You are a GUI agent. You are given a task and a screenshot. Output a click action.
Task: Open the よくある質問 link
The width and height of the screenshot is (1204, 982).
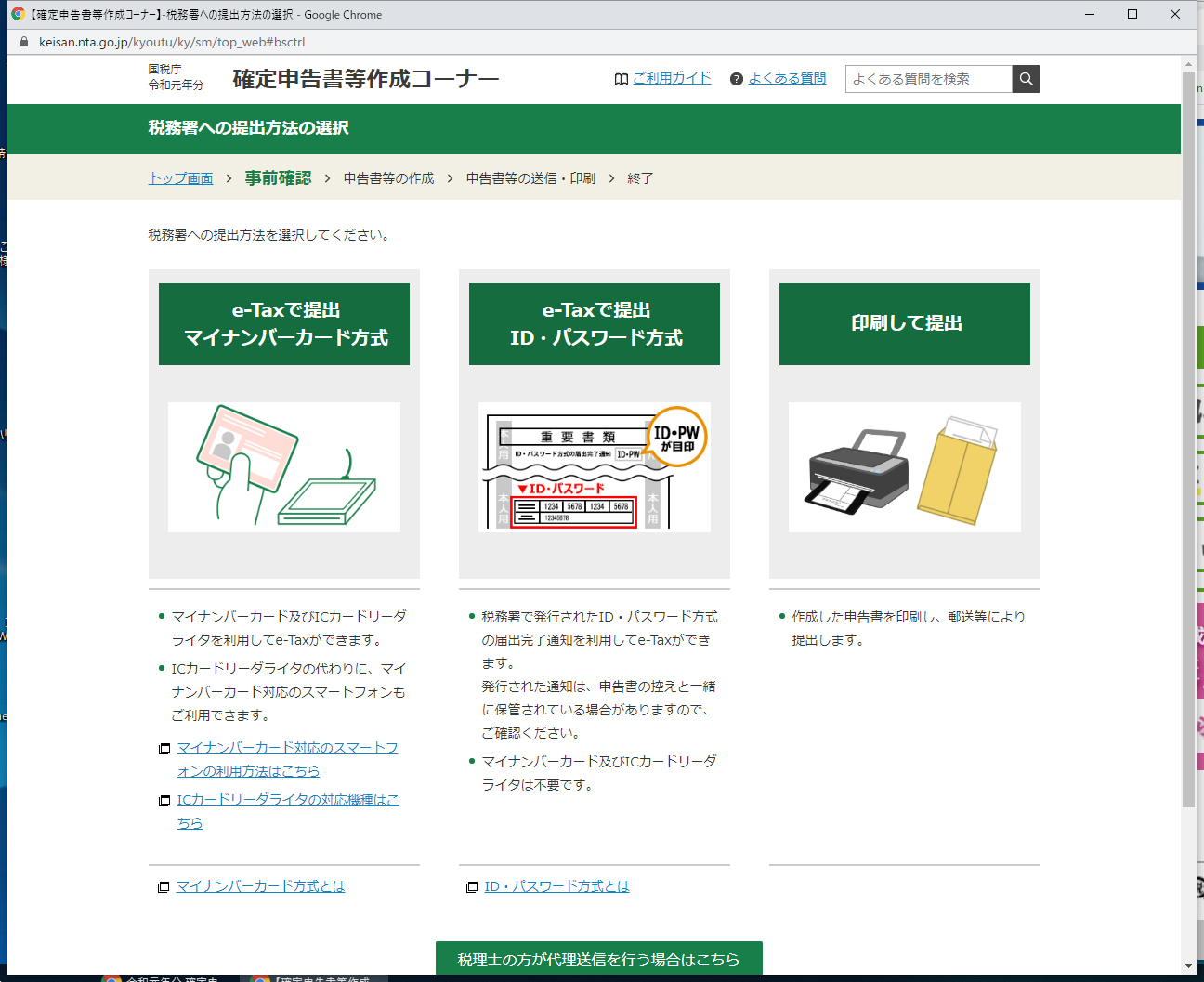pos(787,79)
